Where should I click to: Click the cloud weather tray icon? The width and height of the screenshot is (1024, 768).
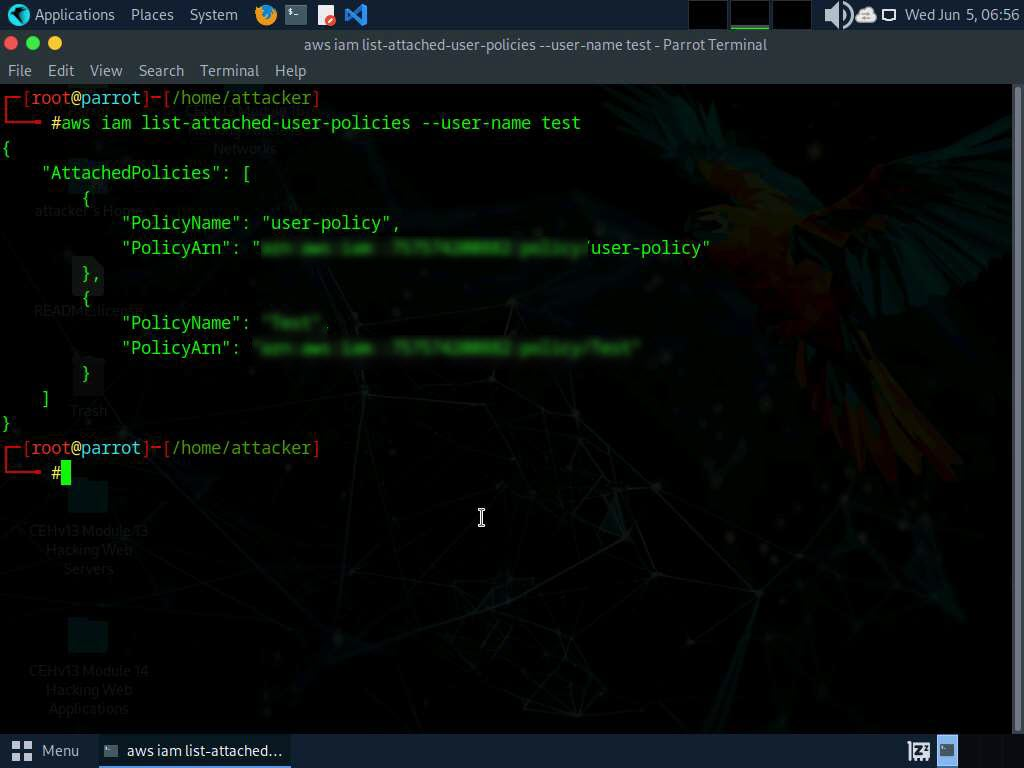pyautogui.click(x=866, y=15)
